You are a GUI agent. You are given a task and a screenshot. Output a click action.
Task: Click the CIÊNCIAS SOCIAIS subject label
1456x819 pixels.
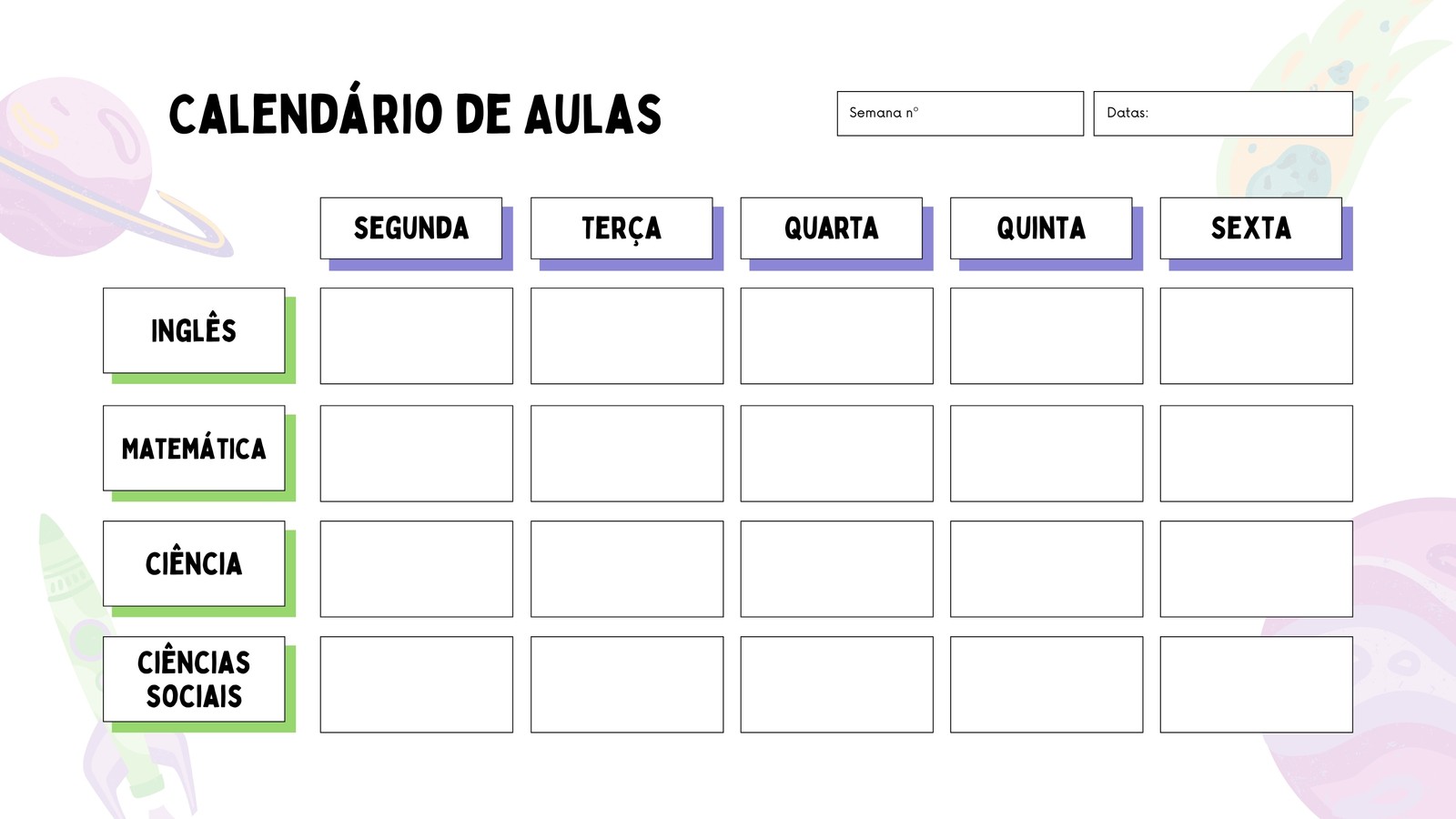tap(194, 679)
